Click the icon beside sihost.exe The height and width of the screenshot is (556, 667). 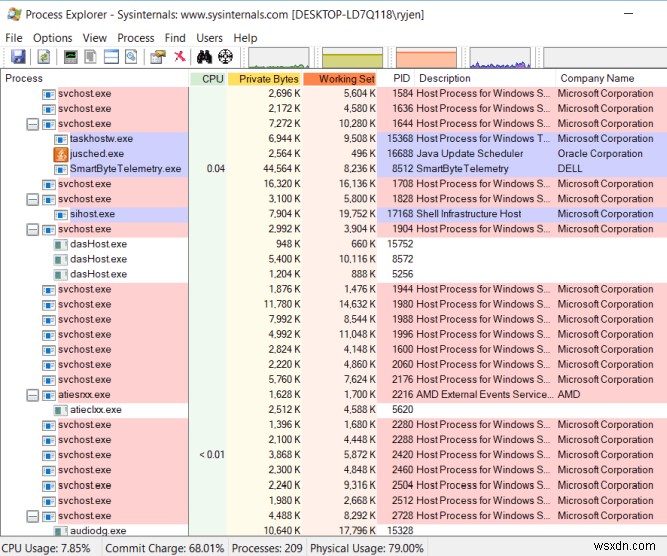(60, 214)
